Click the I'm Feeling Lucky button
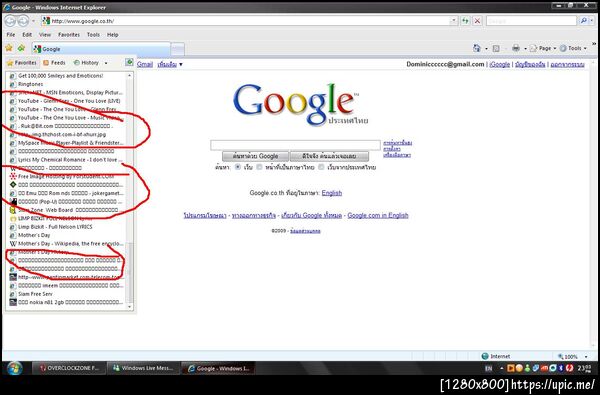600x395 pixels. pyautogui.click(x=329, y=156)
